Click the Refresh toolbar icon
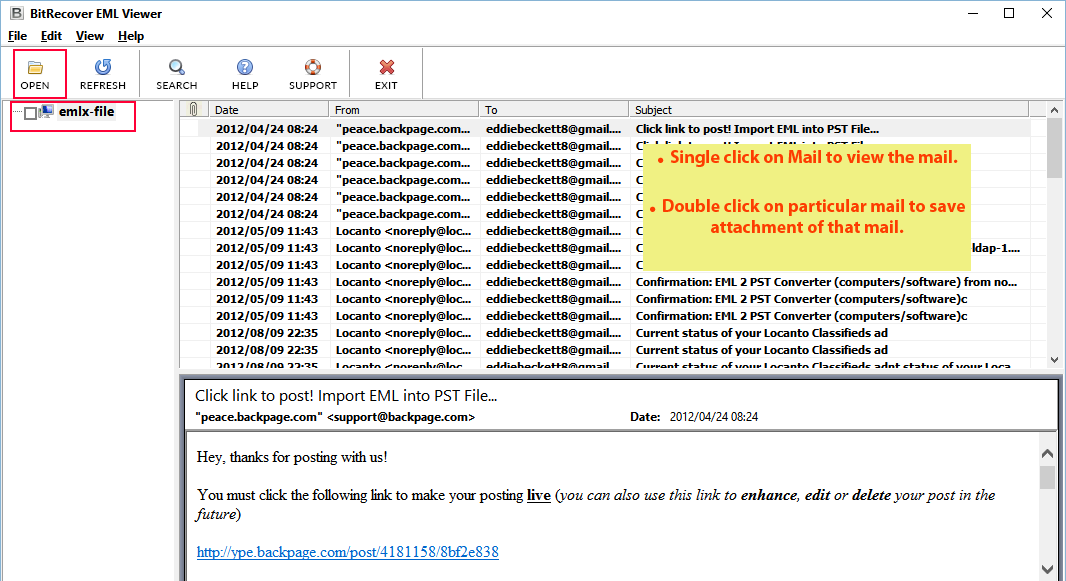 coord(103,67)
